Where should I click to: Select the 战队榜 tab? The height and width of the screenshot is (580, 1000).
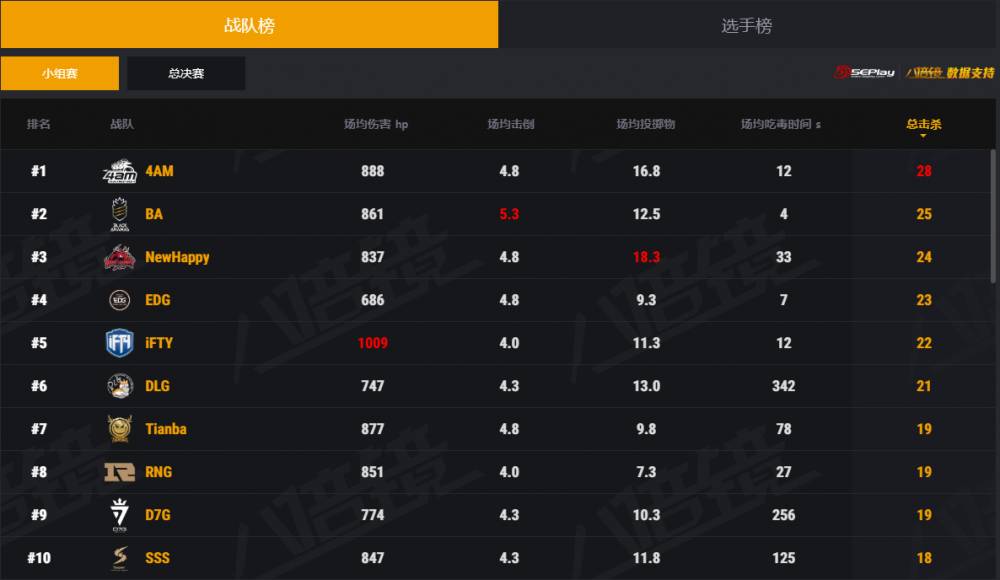coord(249,25)
